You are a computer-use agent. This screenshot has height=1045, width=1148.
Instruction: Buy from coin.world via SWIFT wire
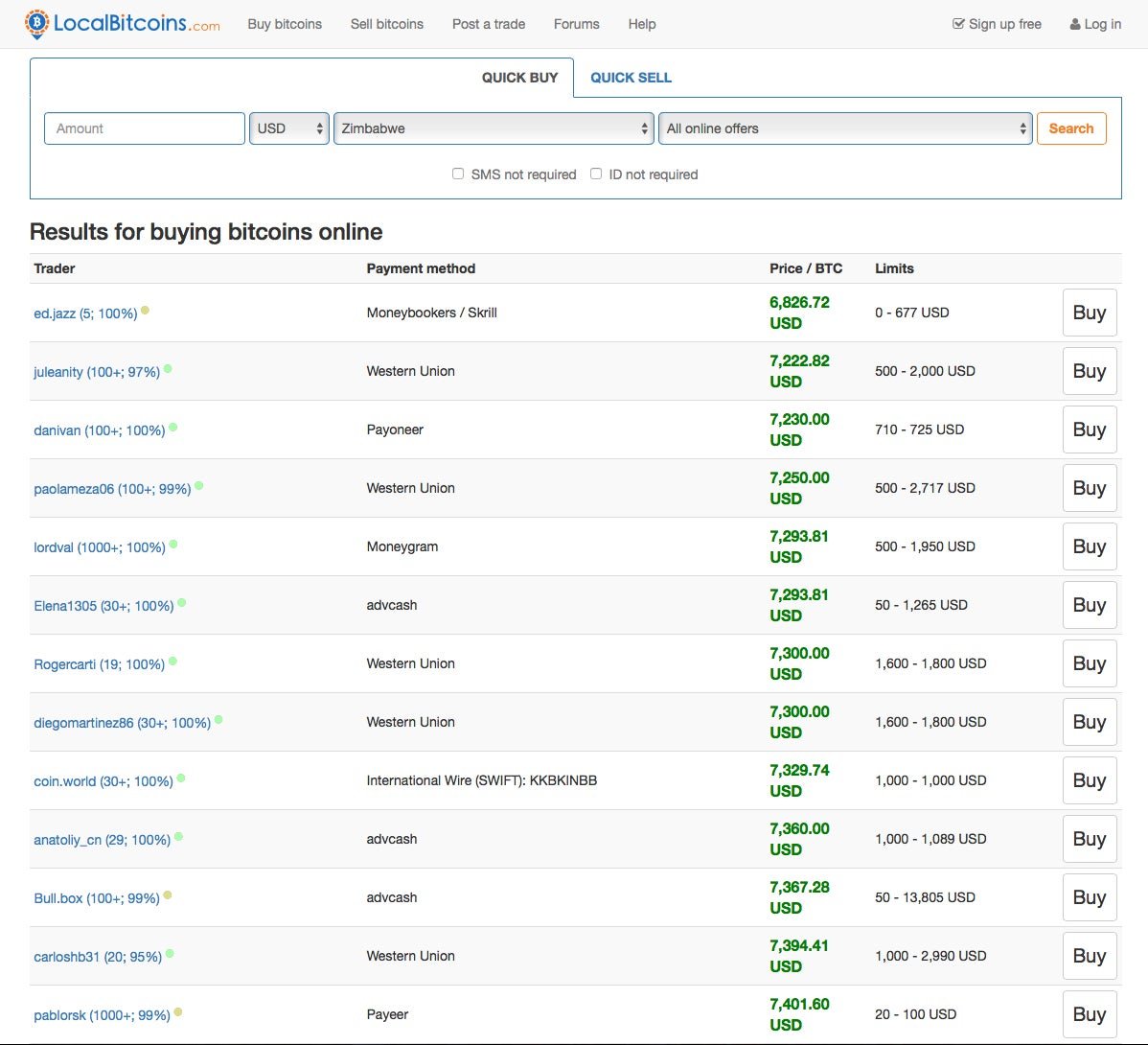click(x=1090, y=780)
